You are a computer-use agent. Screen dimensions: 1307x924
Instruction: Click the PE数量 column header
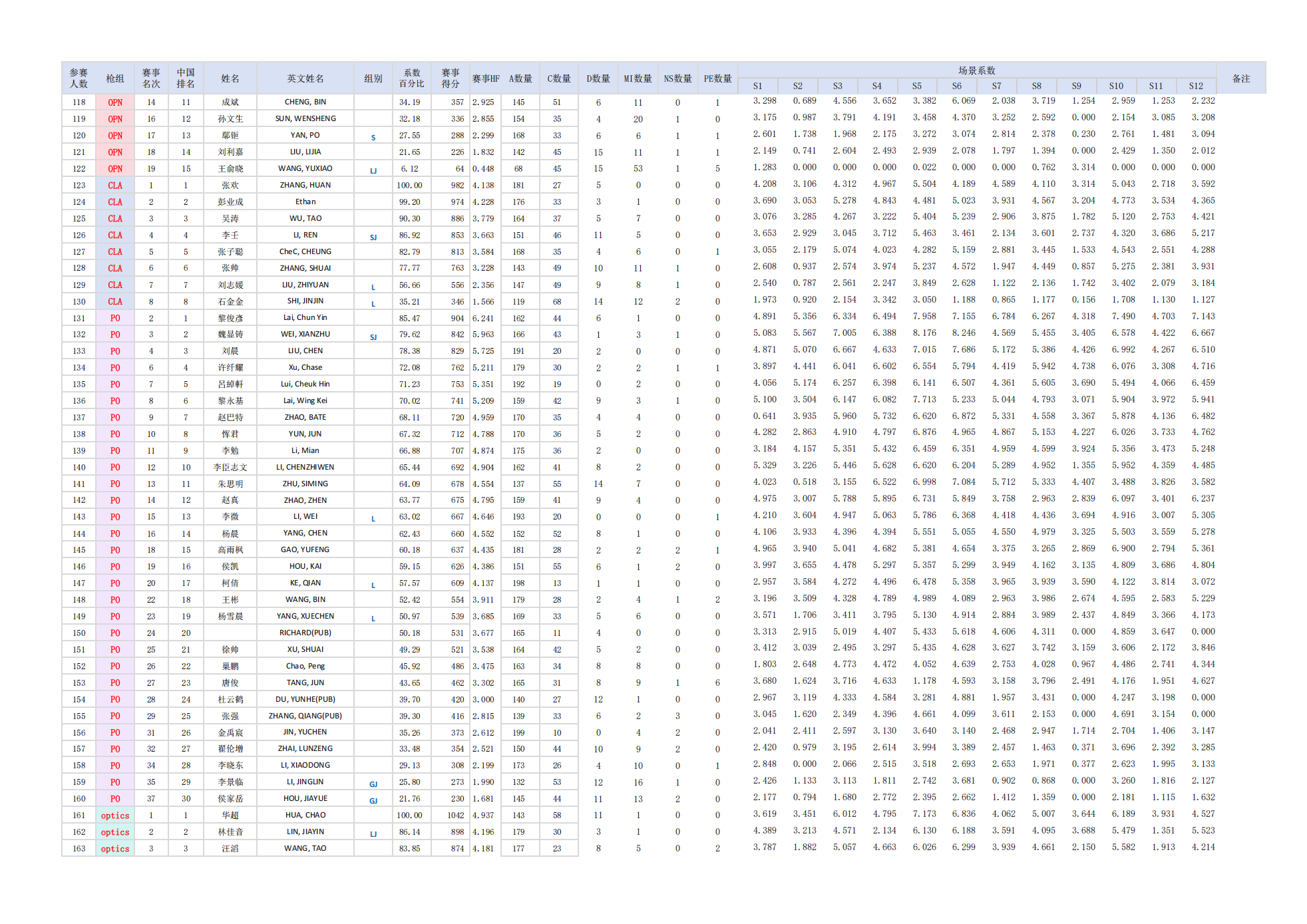717,78
